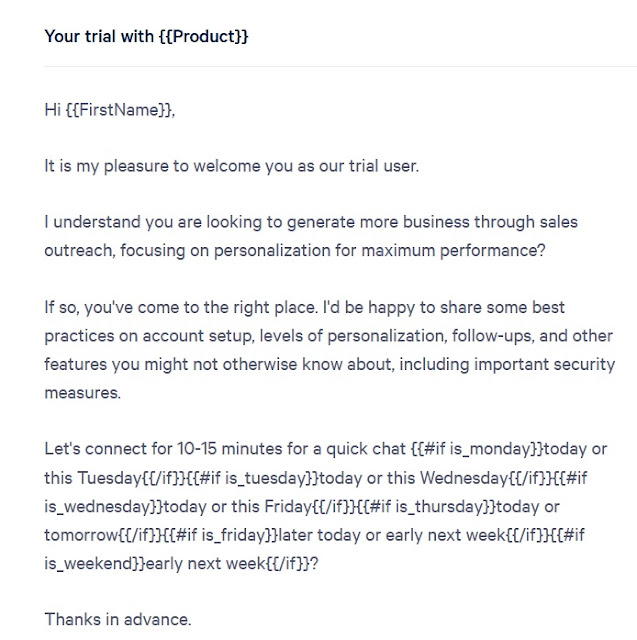Click the "is_wednesday}}" tag text
The image size is (637, 640).
tap(104, 507)
